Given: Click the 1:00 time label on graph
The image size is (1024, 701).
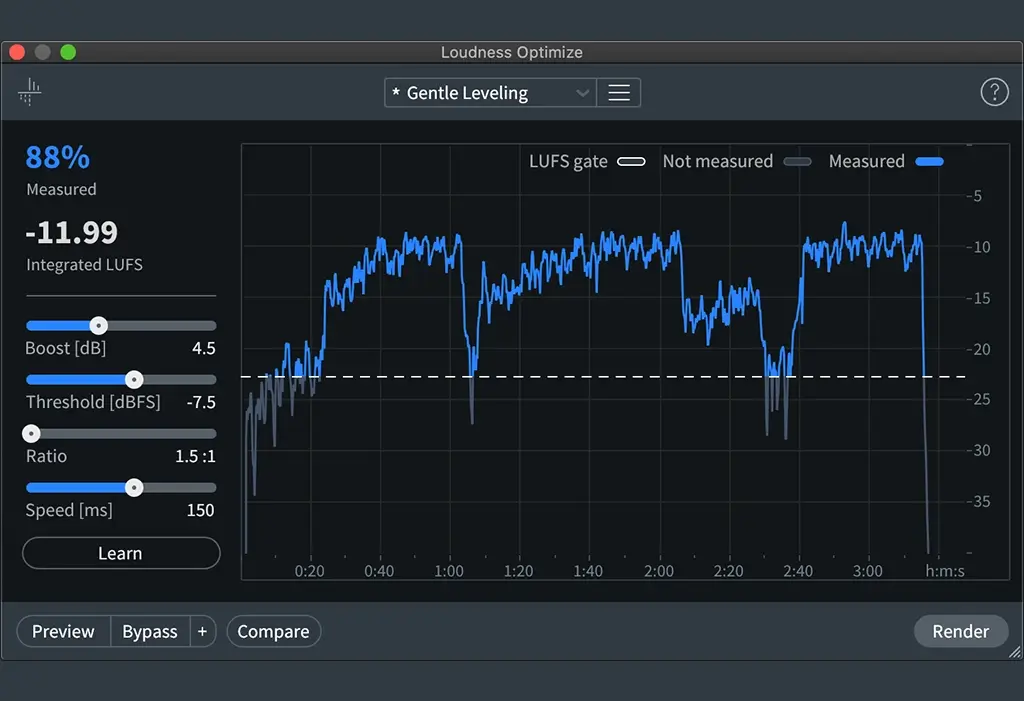Looking at the screenshot, I should pyautogui.click(x=449, y=571).
